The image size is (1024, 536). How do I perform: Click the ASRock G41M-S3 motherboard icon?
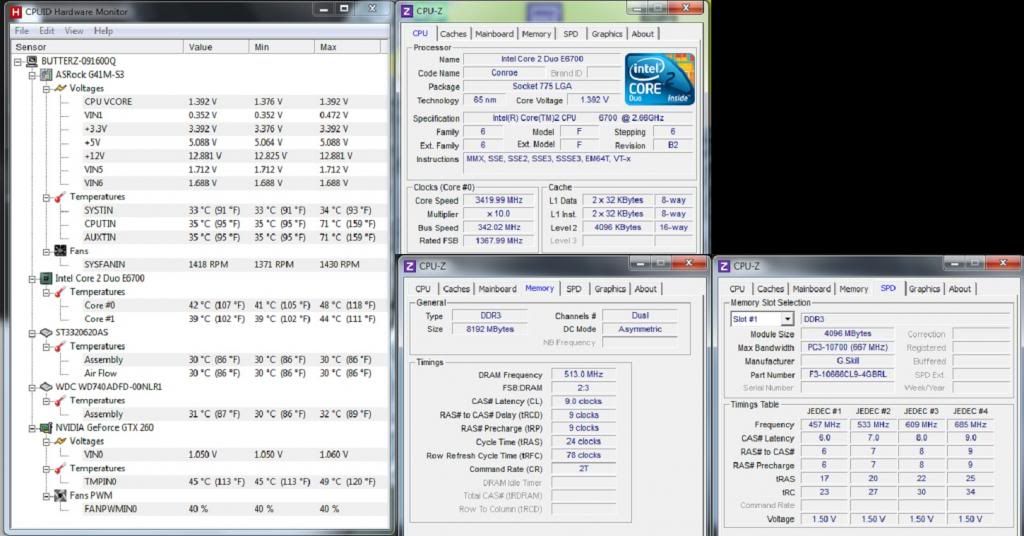point(46,74)
